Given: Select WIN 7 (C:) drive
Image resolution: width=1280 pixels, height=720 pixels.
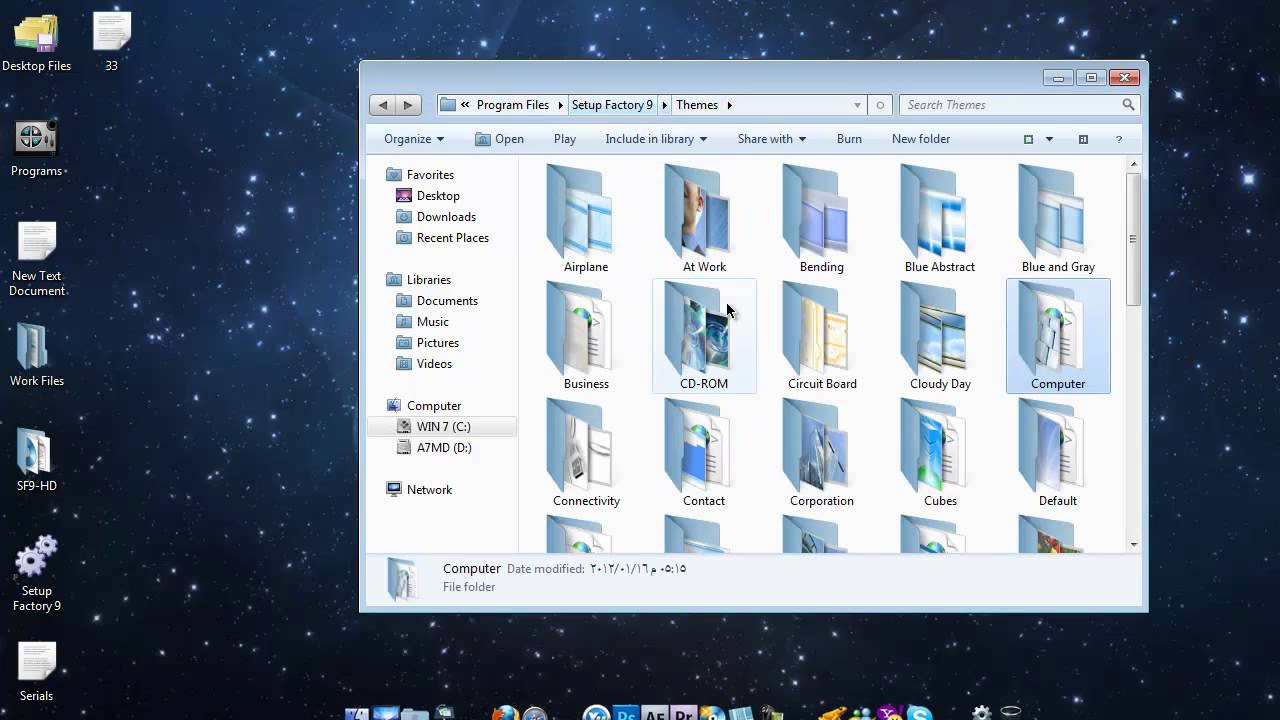Looking at the screenshot, I should tap(442, 427).
